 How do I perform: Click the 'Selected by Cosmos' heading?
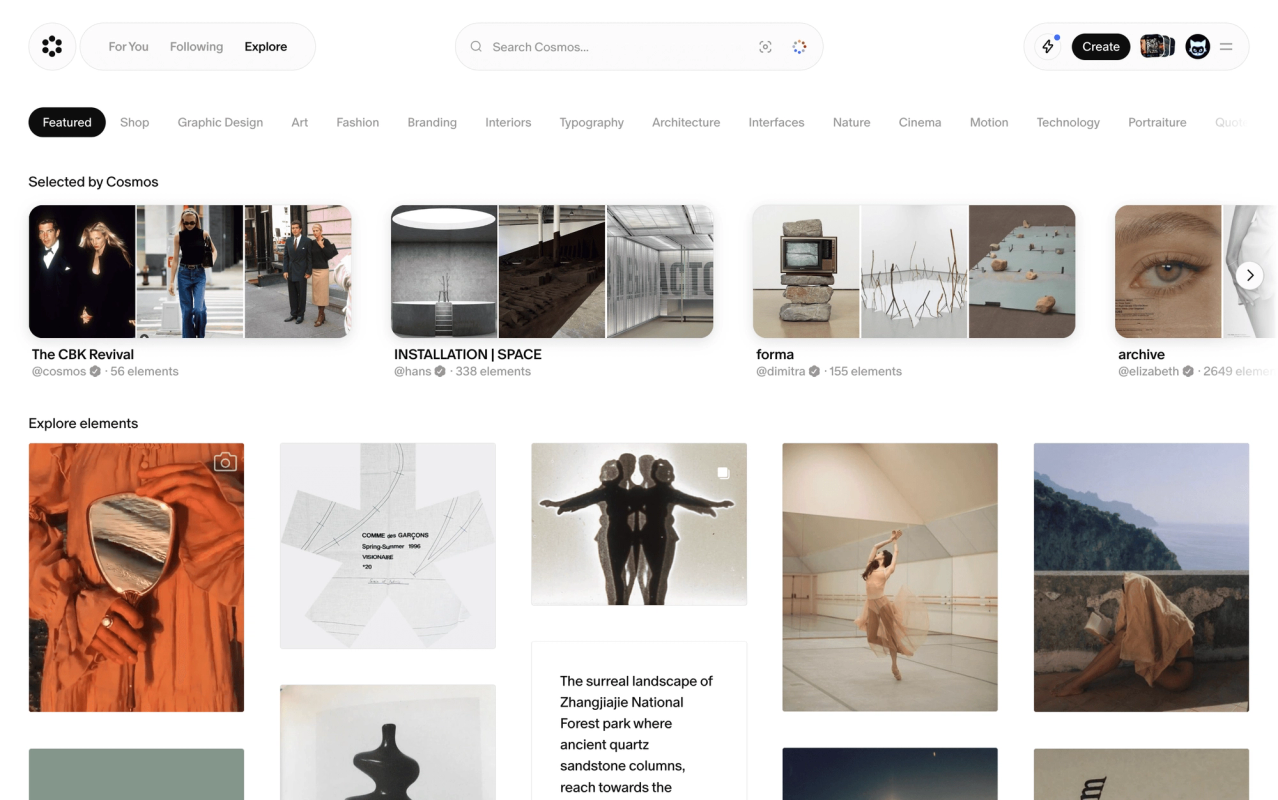click(93, 182)
